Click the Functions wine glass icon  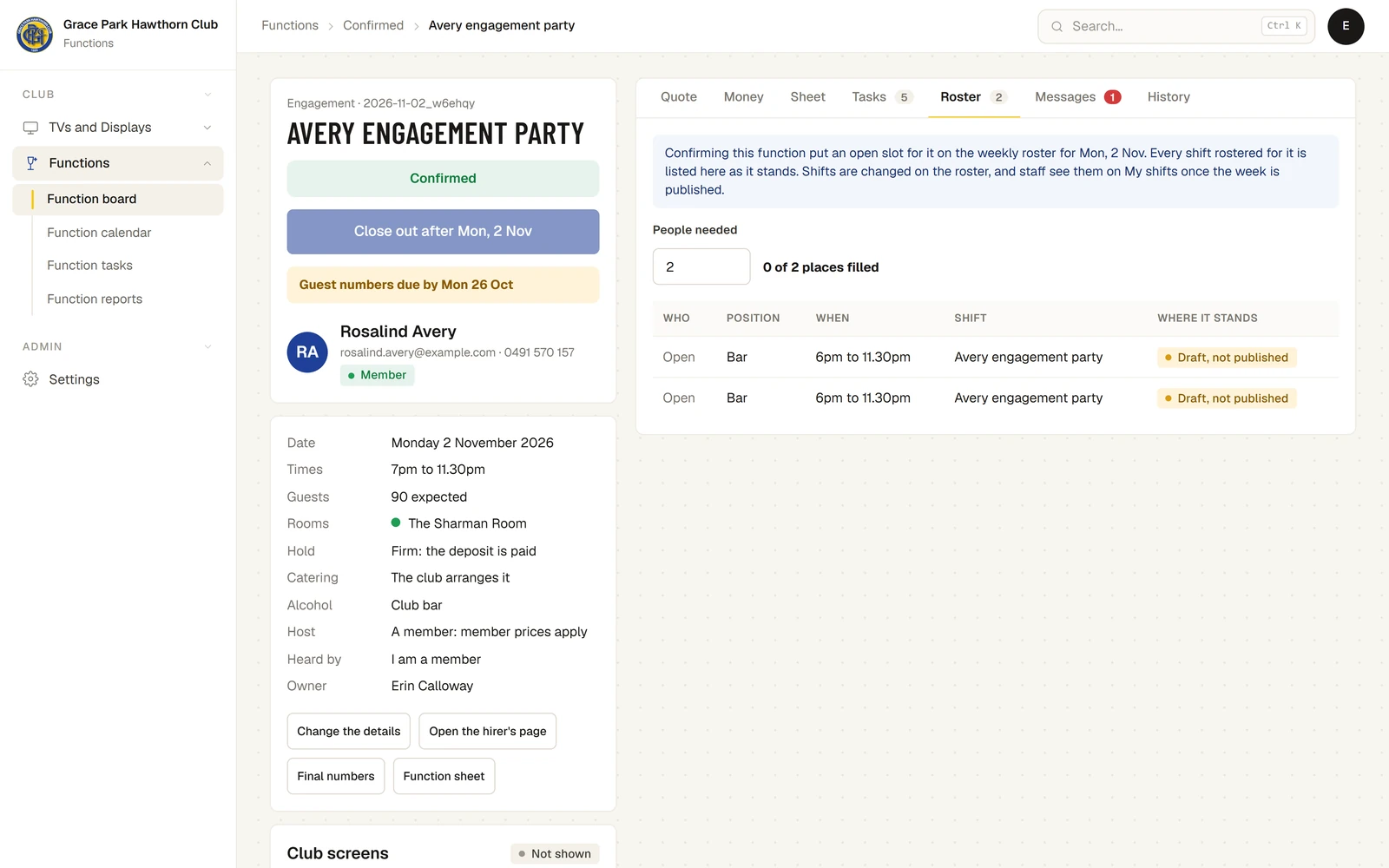click(x=31, y=163)
